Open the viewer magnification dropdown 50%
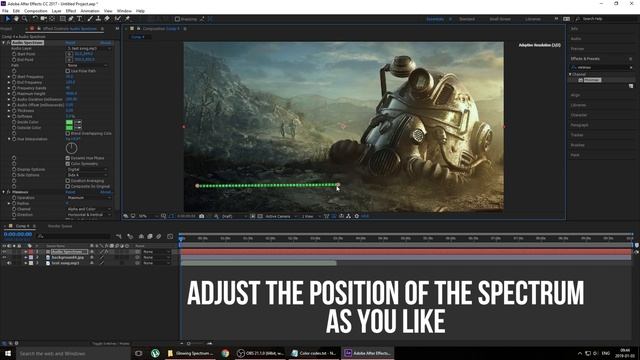Viewport: 640px width, 360px height. 149,216
